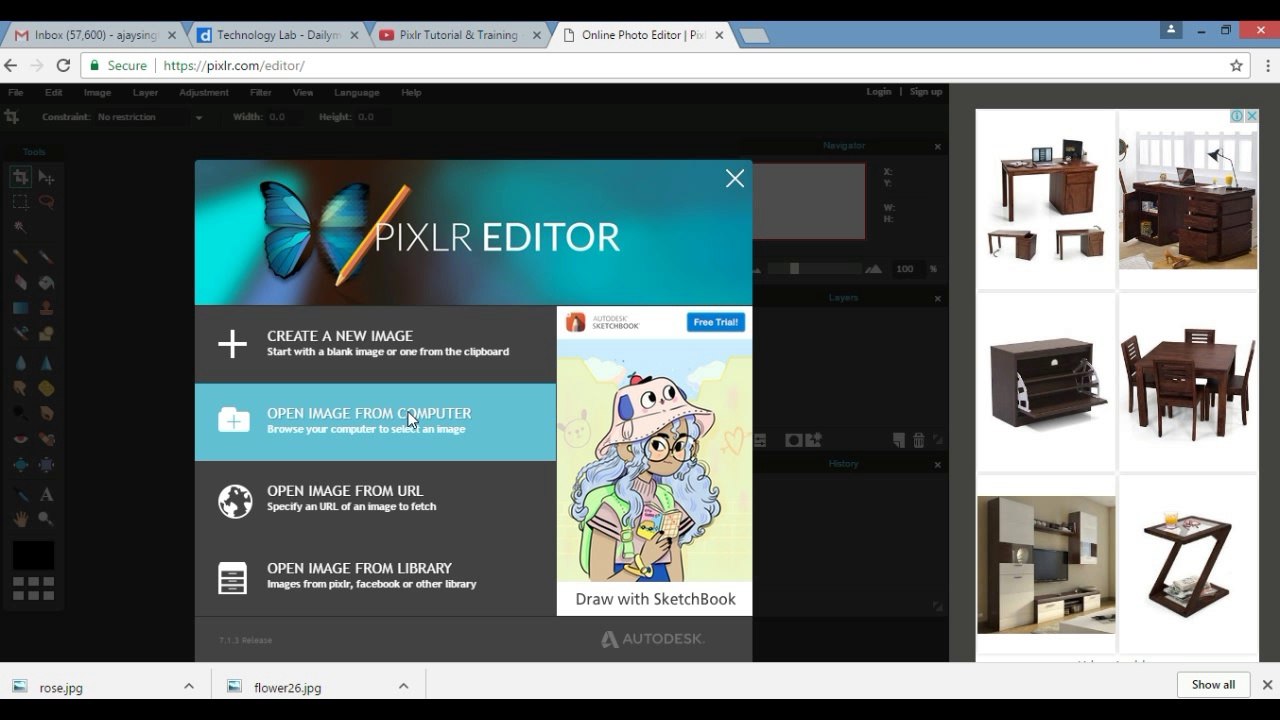Bookmark this page with the star icon
1280x720 pixels.
click(x=1236, y=66)
